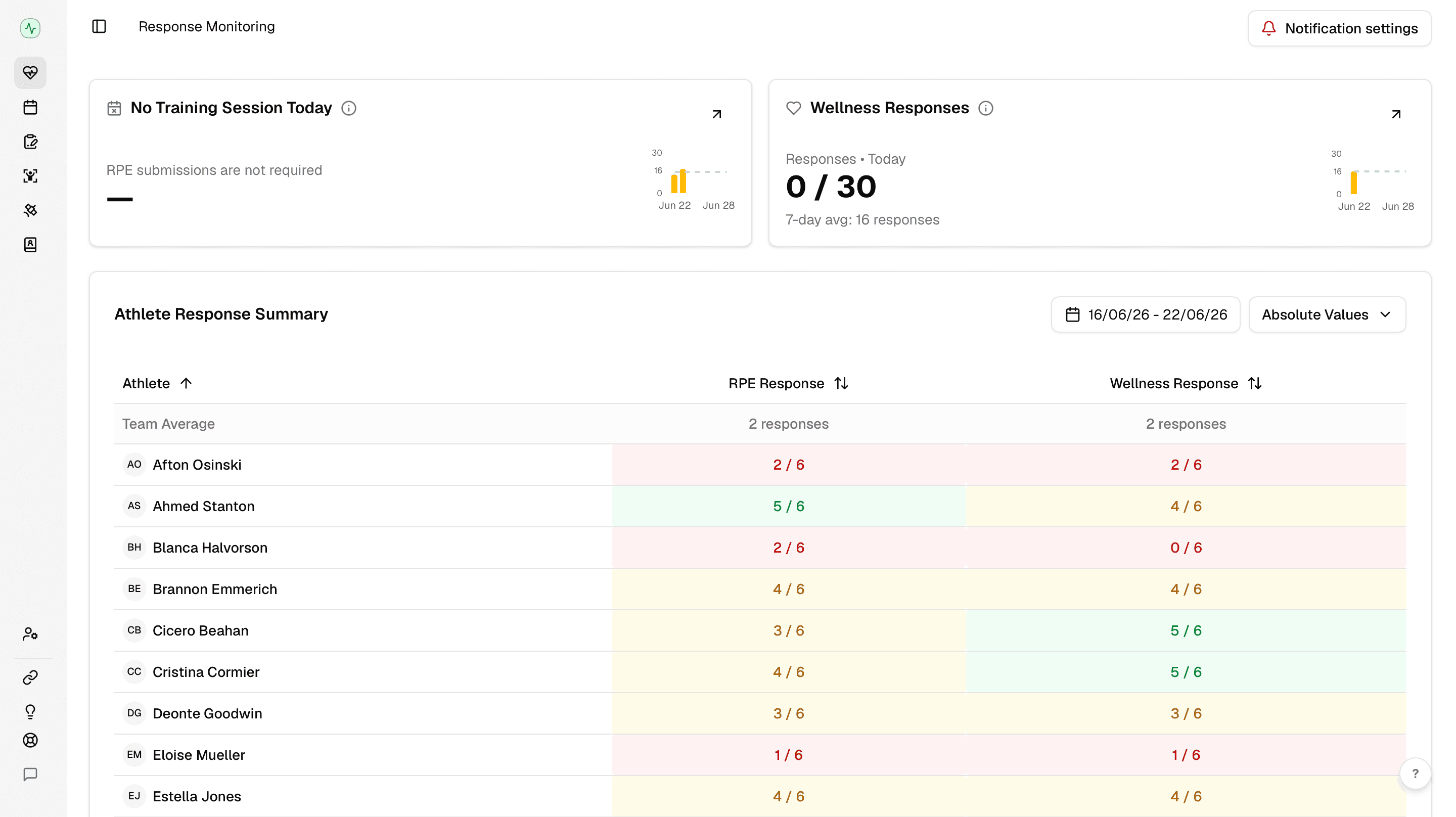
Task: Click Eloise Mueller's 1 / 6 RPE cell
Action: 789,755
